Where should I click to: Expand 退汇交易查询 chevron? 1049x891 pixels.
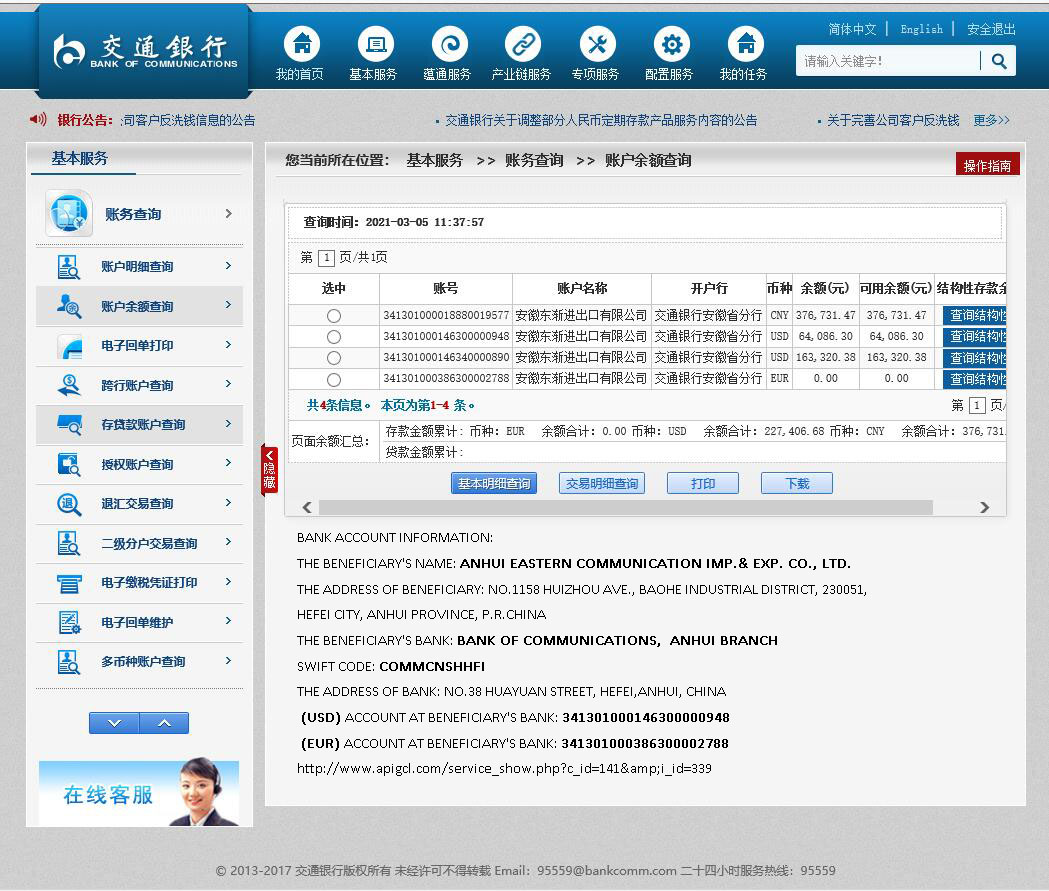(229, 502)
